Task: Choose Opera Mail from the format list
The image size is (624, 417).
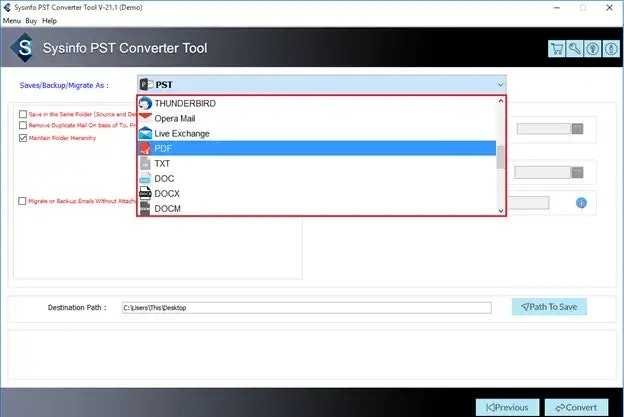Action: (x=317, y=118)
